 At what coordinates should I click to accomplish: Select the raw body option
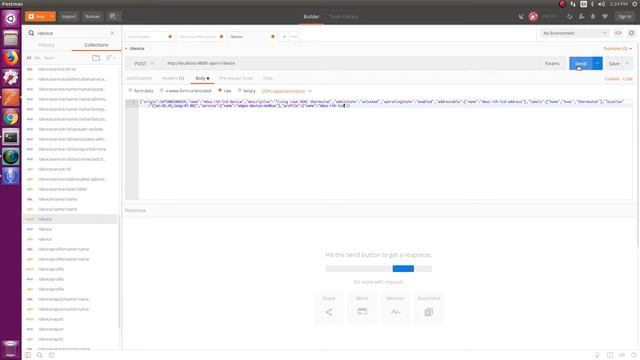coord(224,91)
